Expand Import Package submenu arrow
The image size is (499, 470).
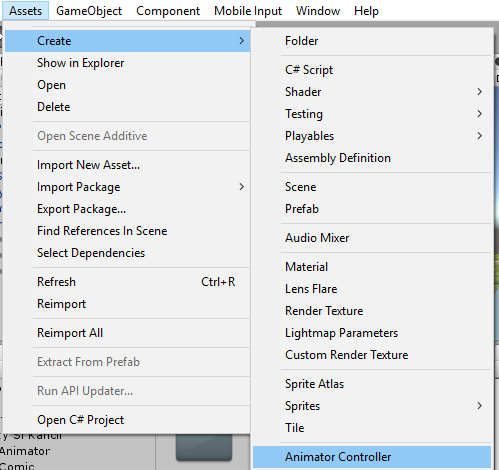(x=242, y=187)
